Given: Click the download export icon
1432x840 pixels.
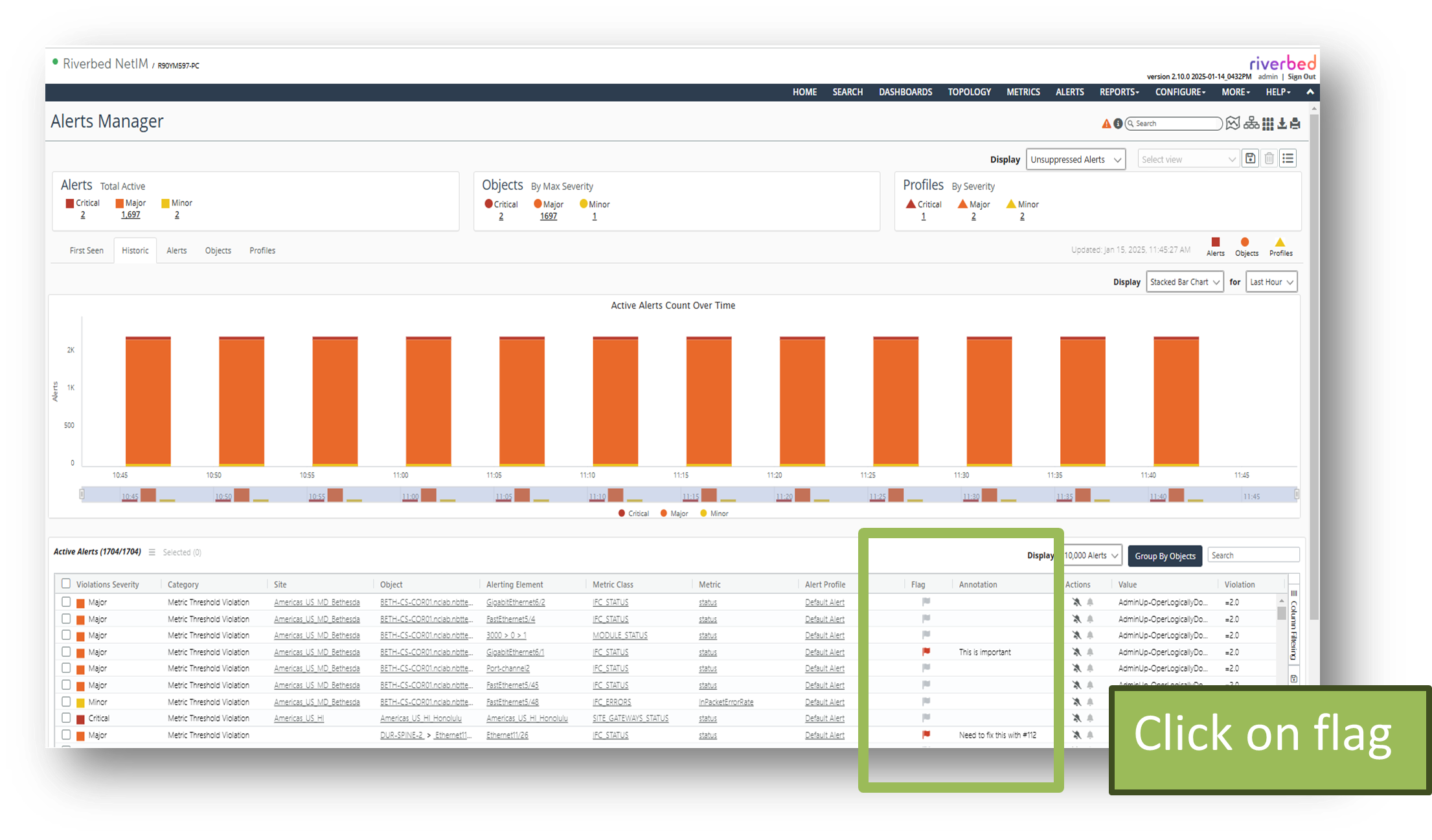Looking at the screenshot, I should 1282,123.
